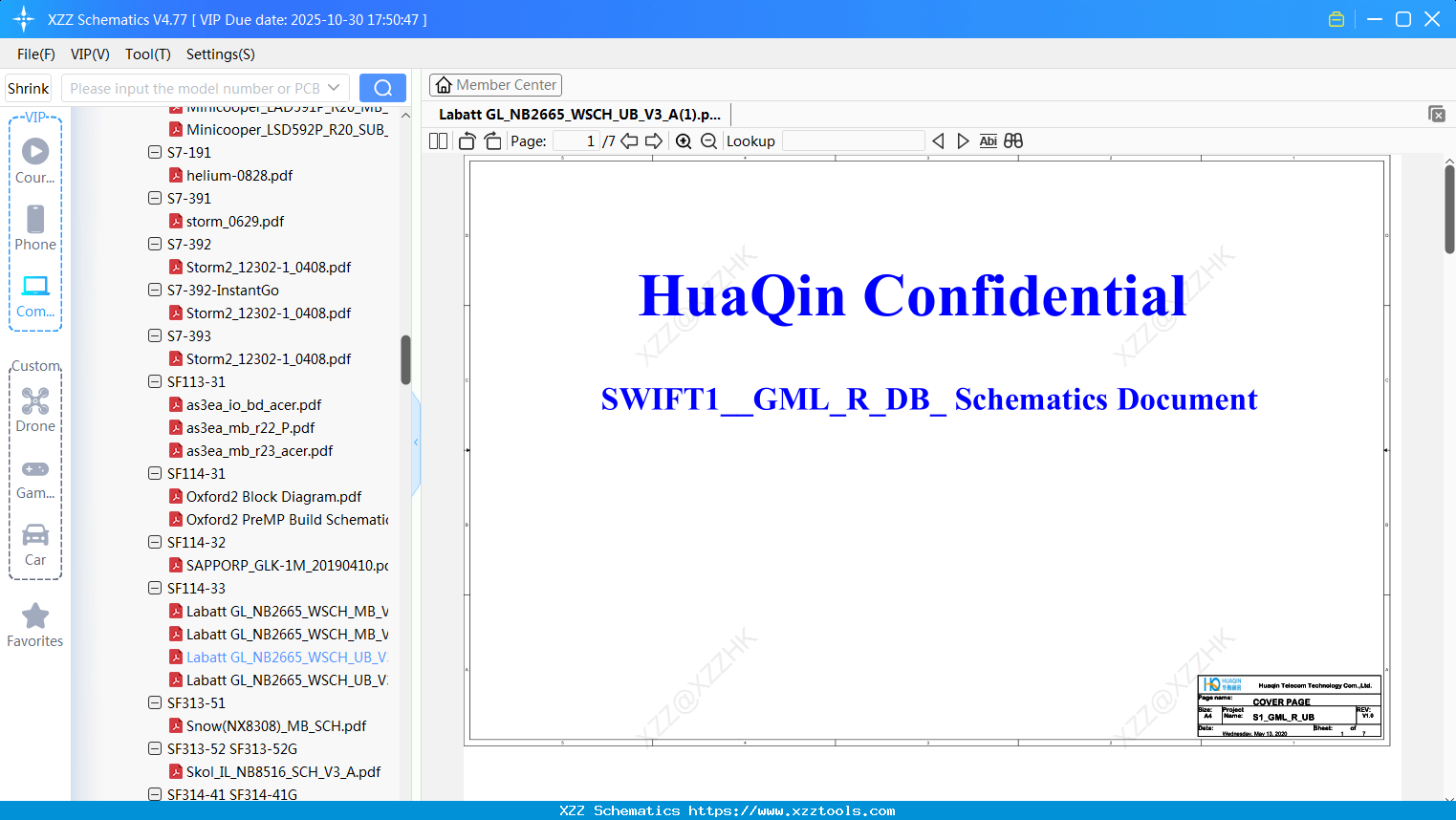Collapse the S7-393 tree node
This screenshot has height=820, width=1456.
point(155,336)
